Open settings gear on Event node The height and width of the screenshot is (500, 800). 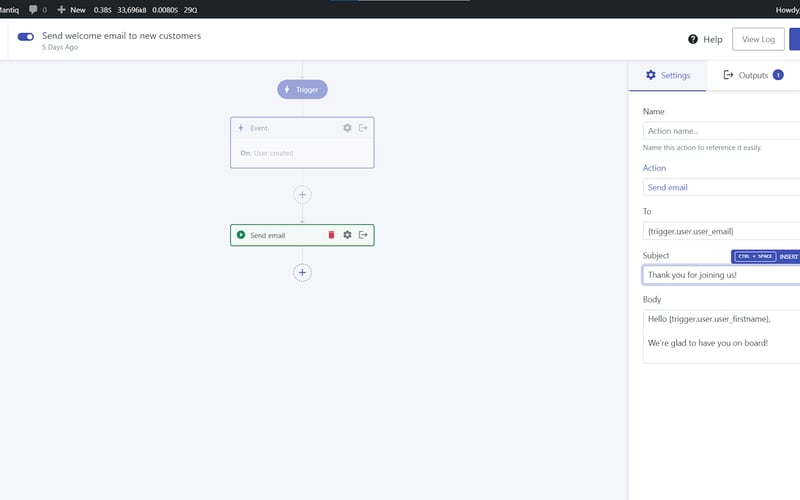[x=347, y=128]
